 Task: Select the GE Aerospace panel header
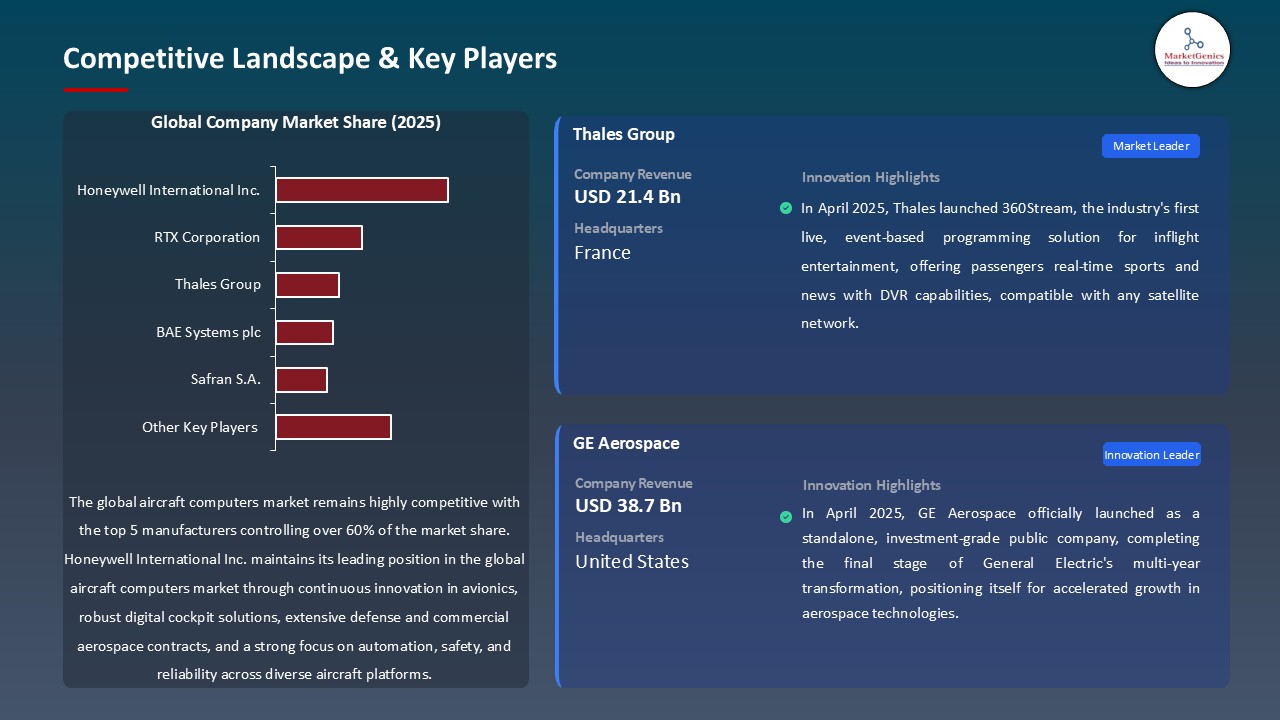coord(626,443)
